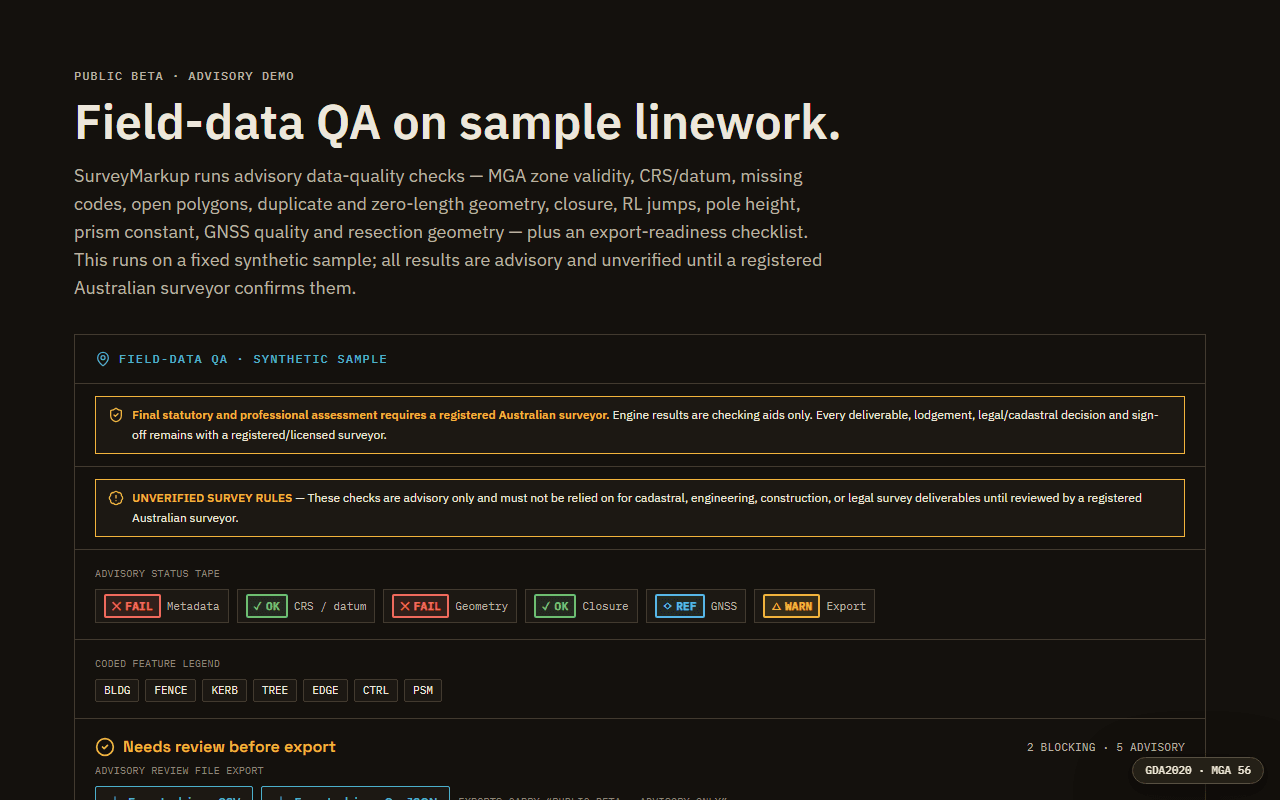Click the "ADVISORY REVIEW FILE EXPORT" label
Screen dimensions: 1280x800
click(x=180, y=771)
